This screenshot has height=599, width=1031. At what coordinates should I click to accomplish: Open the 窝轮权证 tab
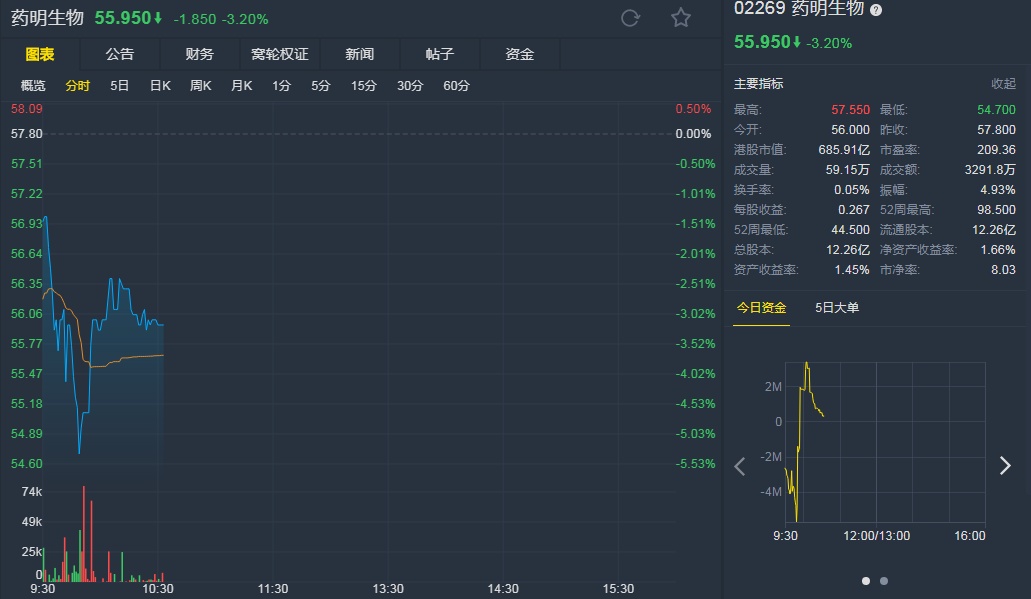point(280,54)
